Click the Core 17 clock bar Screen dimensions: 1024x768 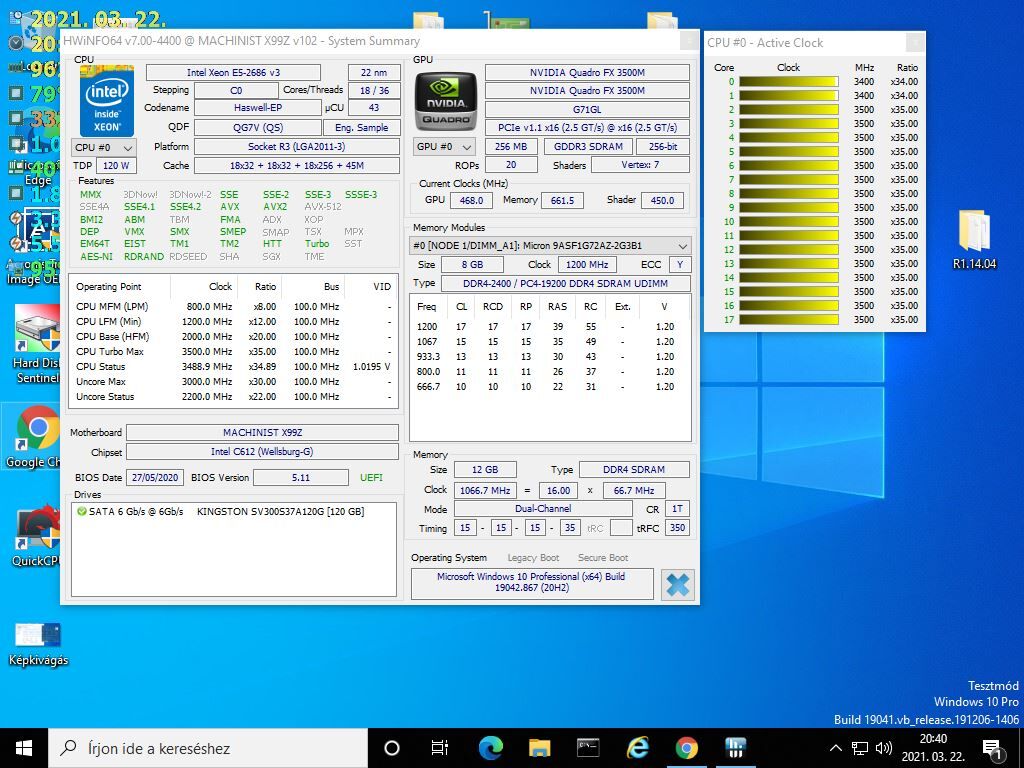788,320
